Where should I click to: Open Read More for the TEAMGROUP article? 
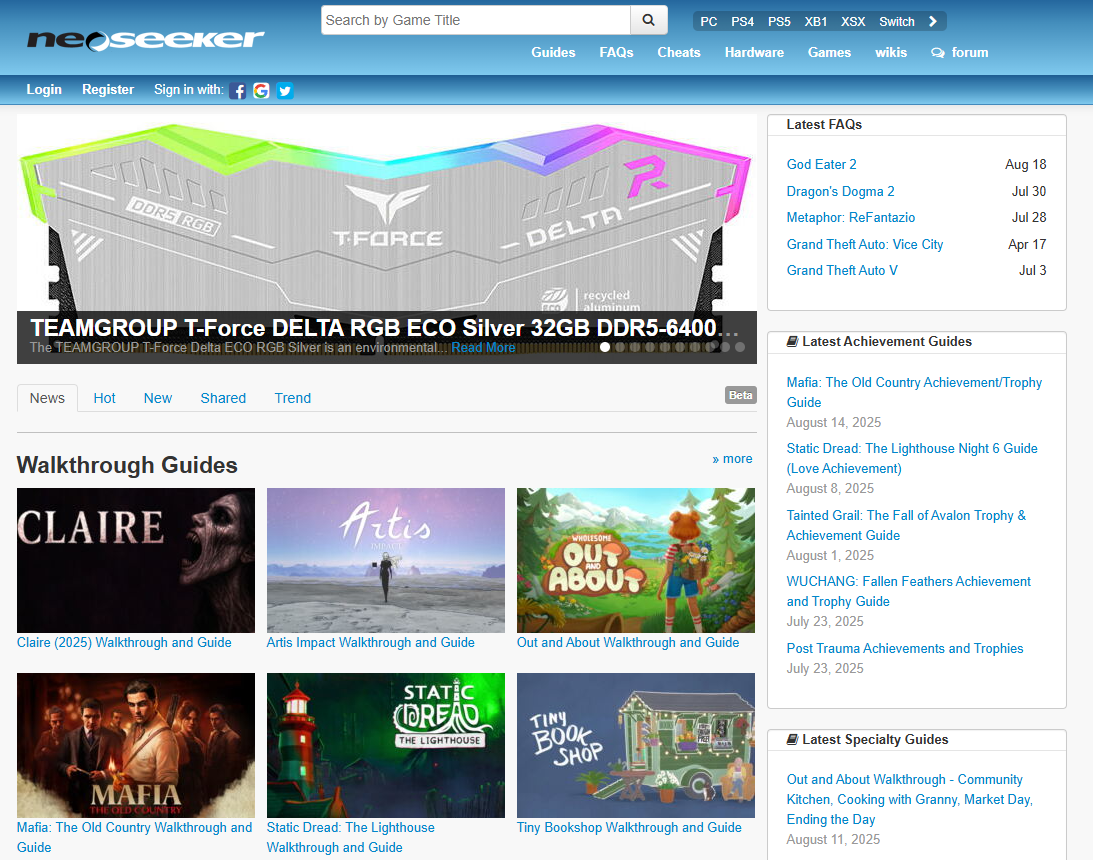483,347
